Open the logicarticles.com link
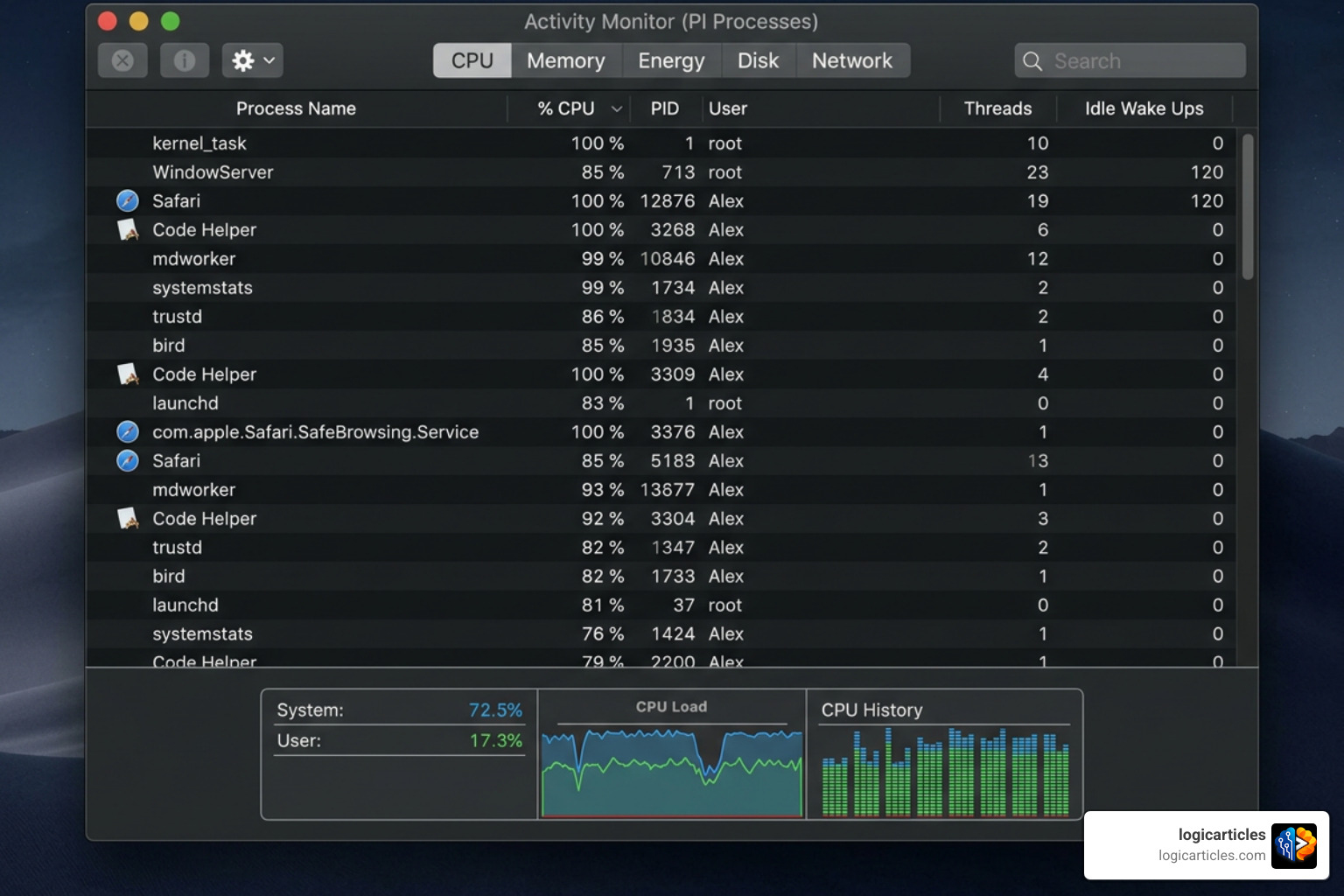The height and width of the screenshot is (896, 1344). tap(1212, 856)
